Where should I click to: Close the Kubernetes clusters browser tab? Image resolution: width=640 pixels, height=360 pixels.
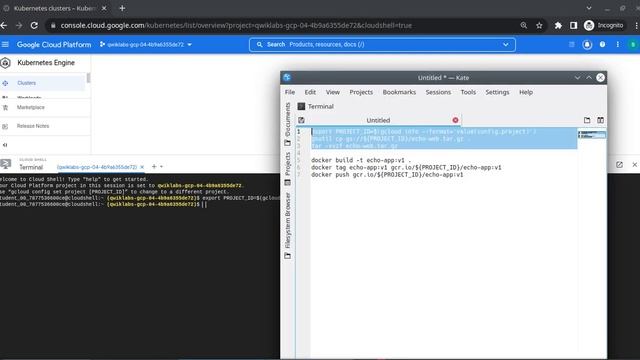(x=104, y=8)
